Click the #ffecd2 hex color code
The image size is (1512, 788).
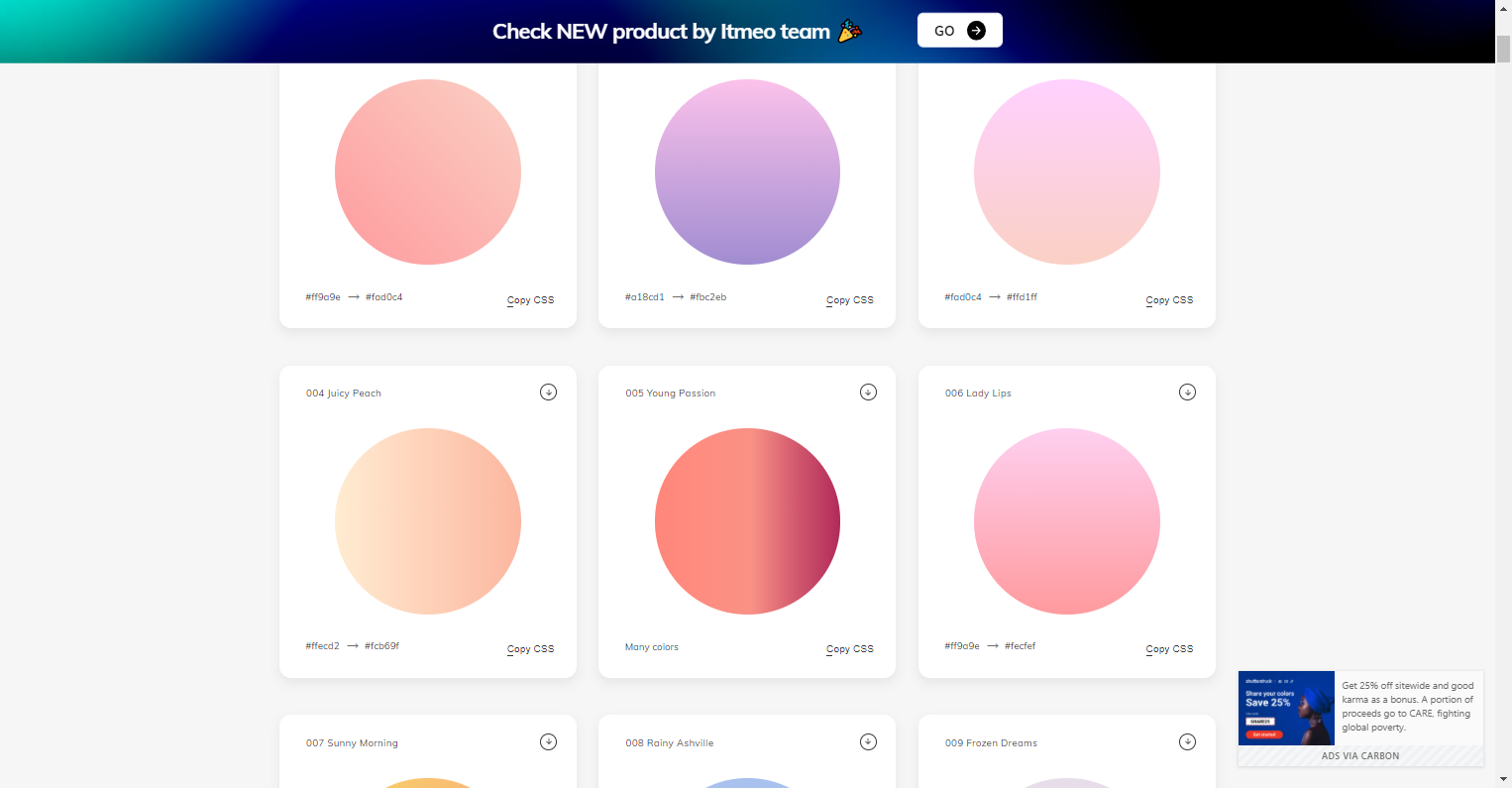click(322, 646)
